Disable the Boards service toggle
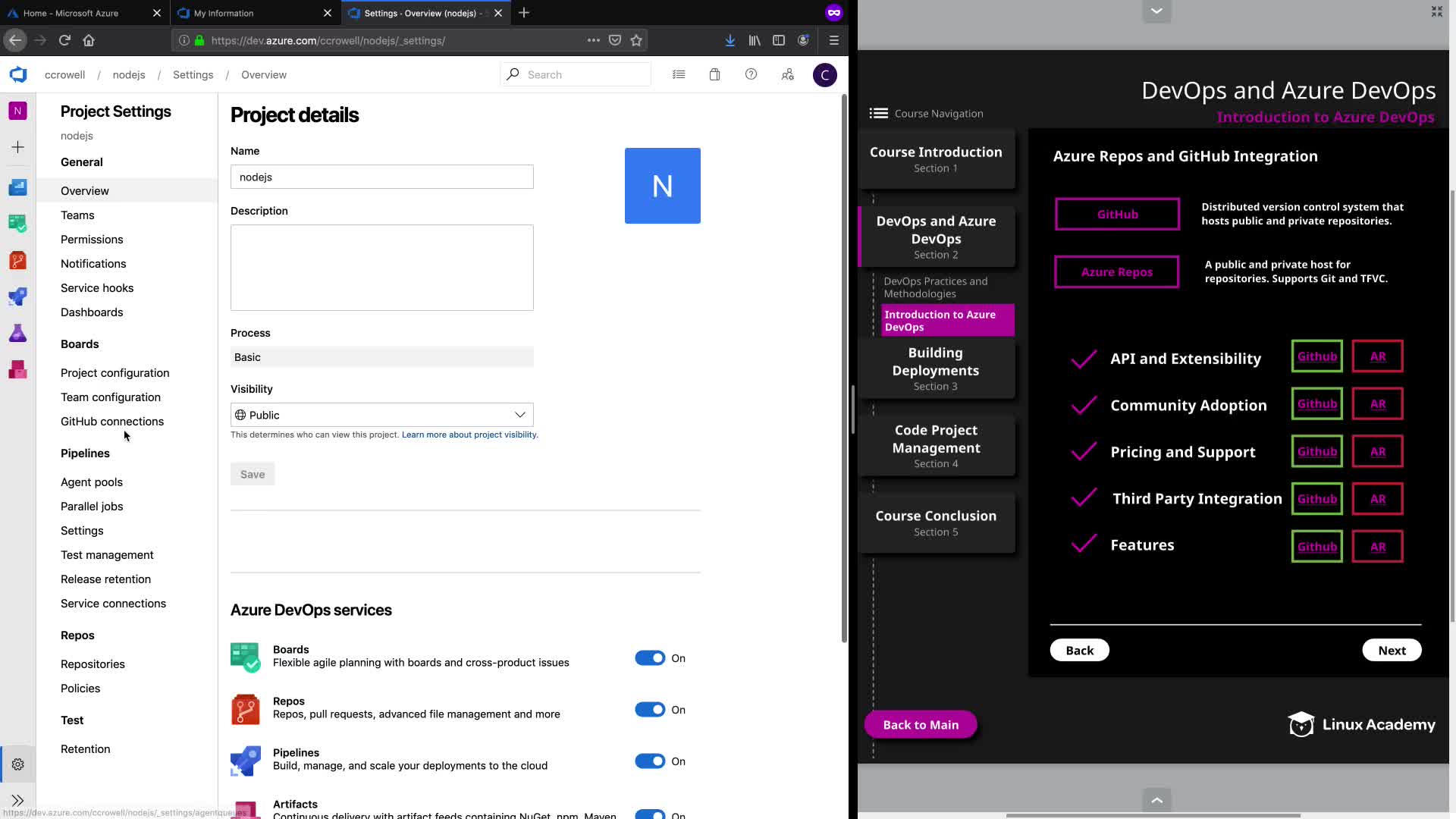 [x=650, y=658]
